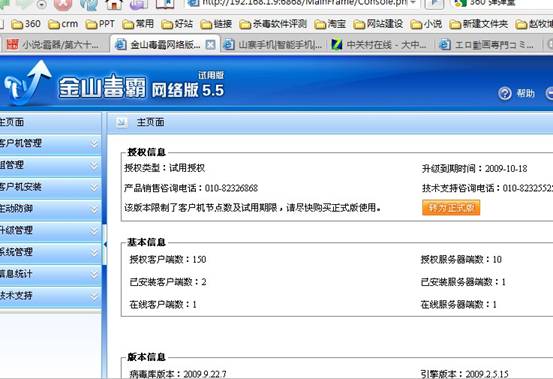
Task: Click the 授权客户端数：150 text
Action: pyautogui.click(x=168, y=259)
